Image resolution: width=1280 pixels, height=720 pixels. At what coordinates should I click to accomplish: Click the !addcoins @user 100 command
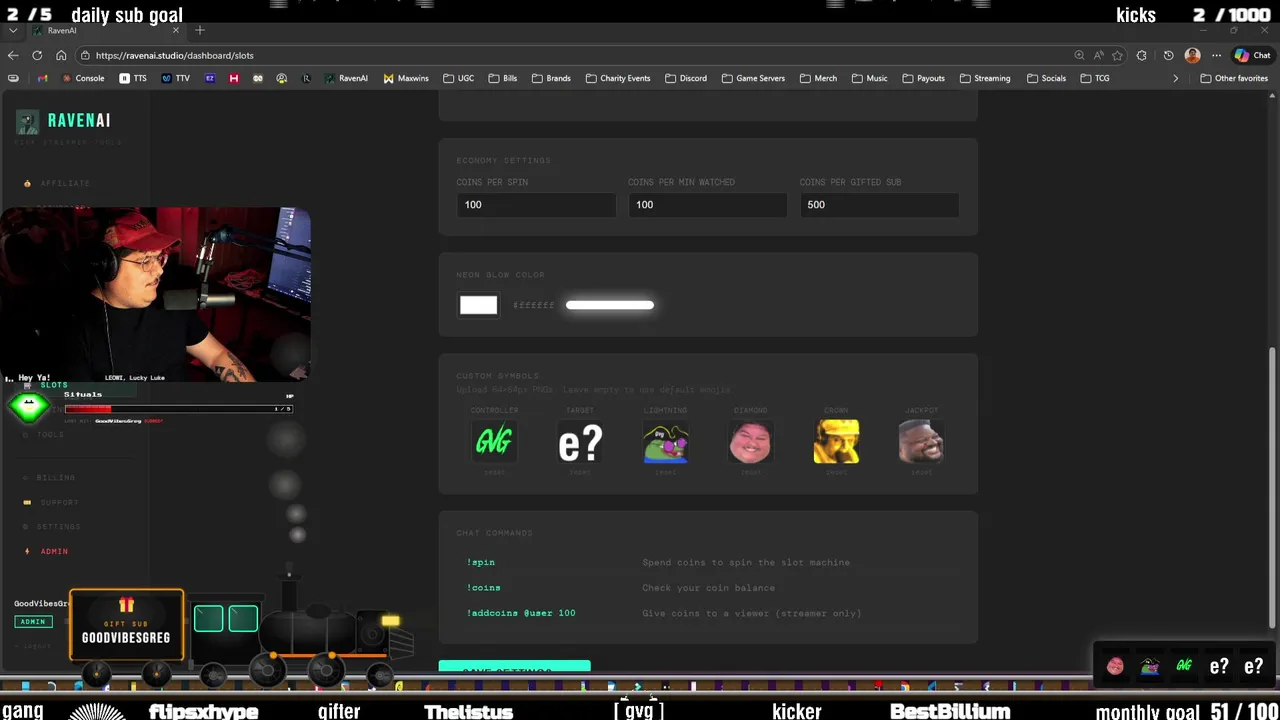(x=521, y=613)
